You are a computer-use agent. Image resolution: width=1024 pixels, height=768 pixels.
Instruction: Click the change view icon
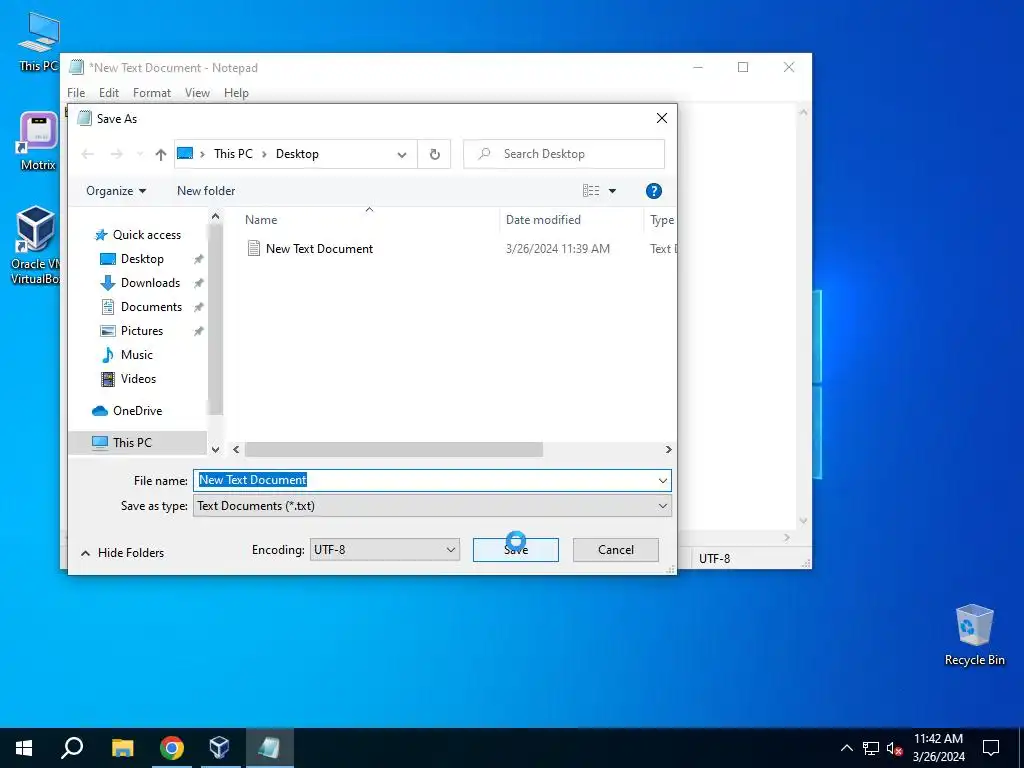coord(591,191)
